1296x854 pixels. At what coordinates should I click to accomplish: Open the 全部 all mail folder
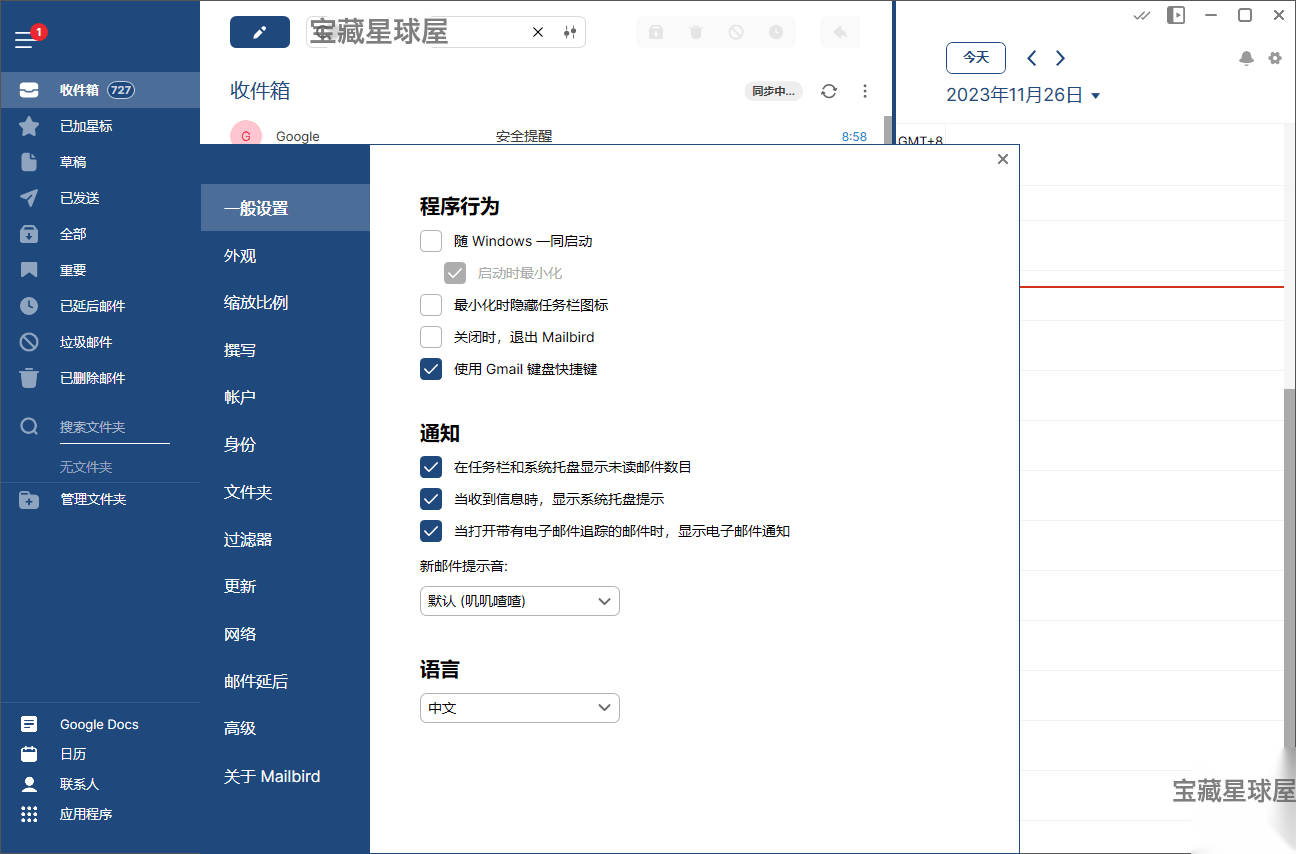pyautogui.click(x=100, y=234)
